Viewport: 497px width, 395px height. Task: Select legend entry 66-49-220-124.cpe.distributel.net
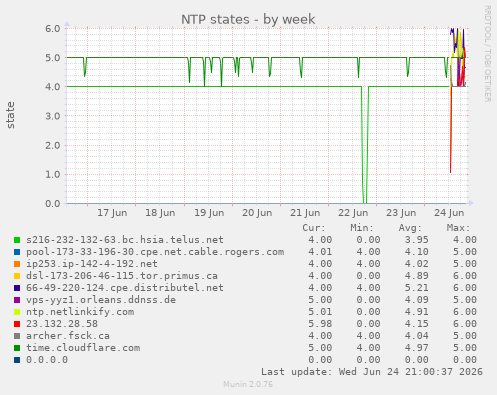point(125,288)
